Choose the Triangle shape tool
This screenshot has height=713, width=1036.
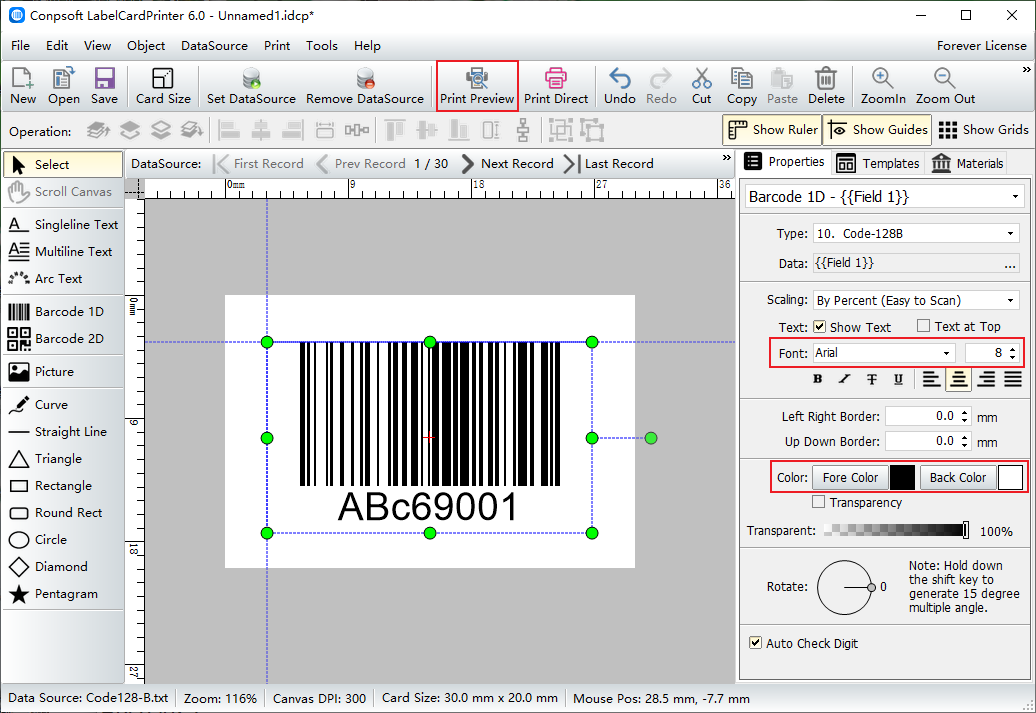coord(63,459)
